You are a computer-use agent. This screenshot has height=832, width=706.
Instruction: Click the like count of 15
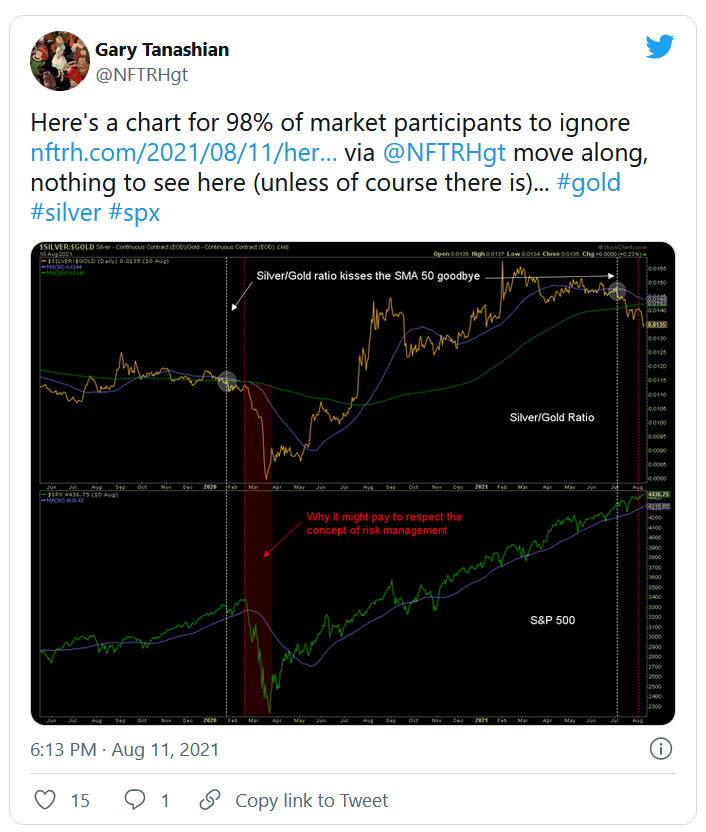(80, 800)
